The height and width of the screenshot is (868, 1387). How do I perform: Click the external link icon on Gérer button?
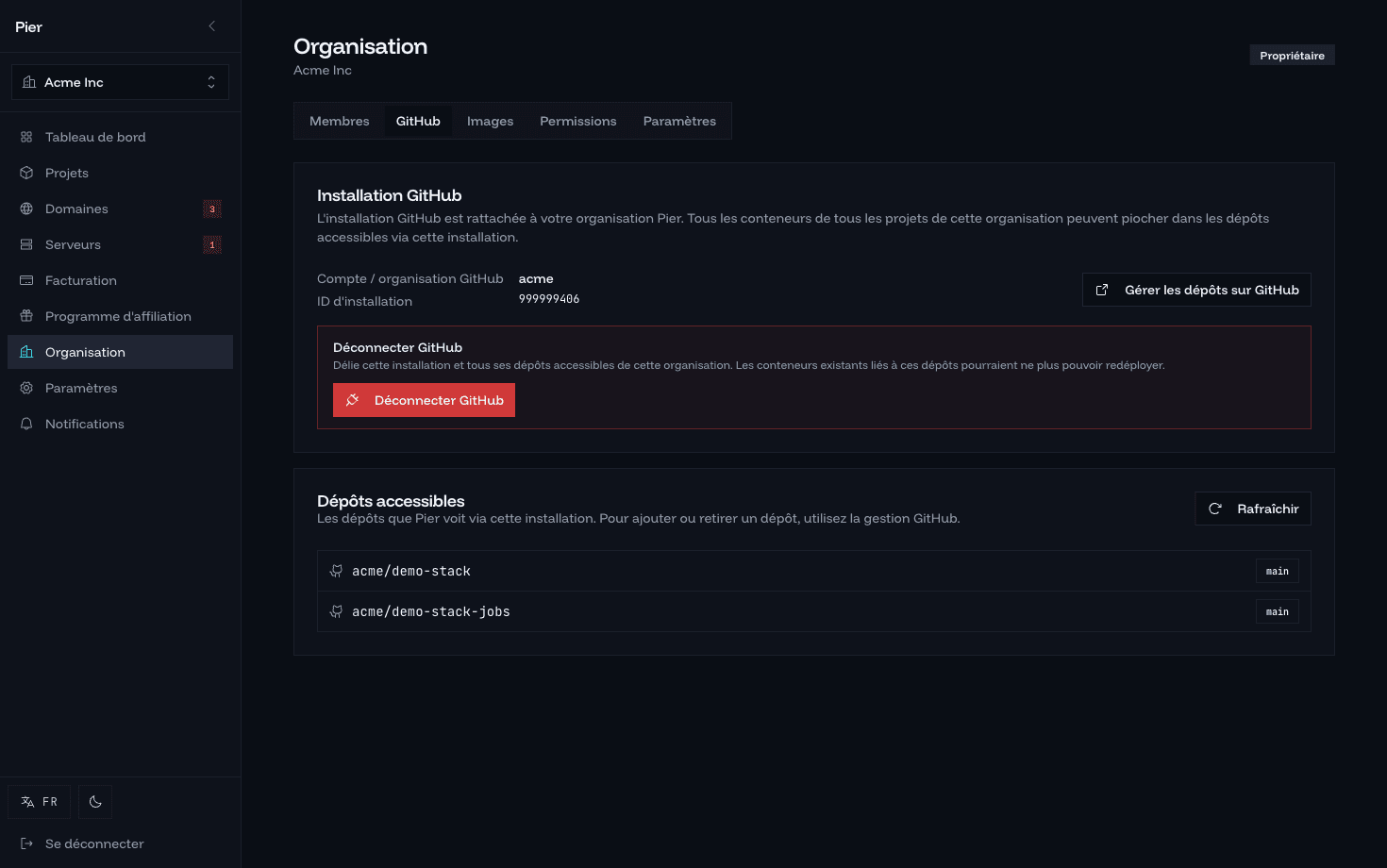pyautogui.click(x=1102, y=290)
